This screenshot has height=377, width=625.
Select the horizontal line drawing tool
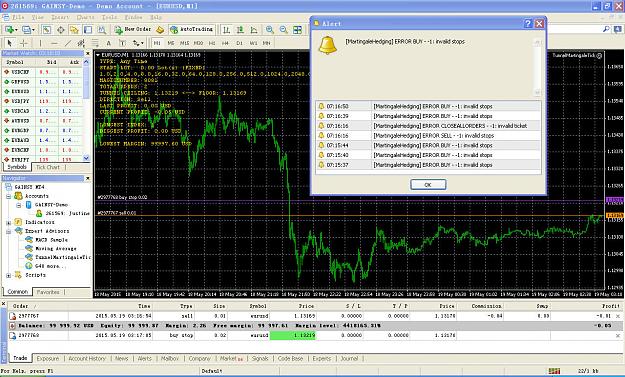[54, 43]
